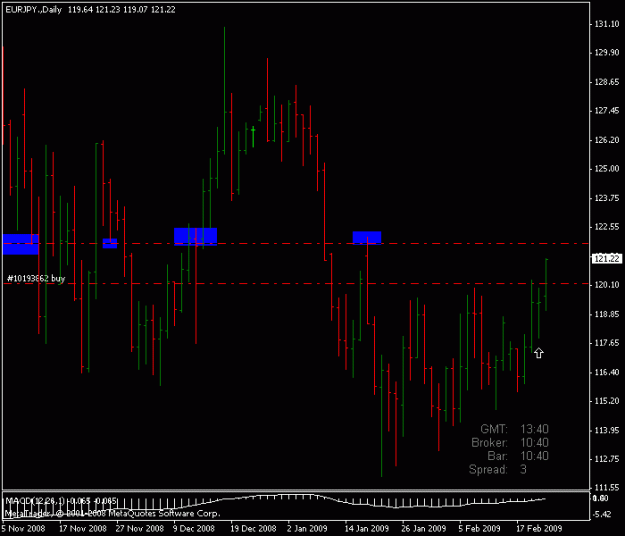Screen dimensions: 625x536
Task: Click the 115.20 price scale label
Action: (x=607, y=401)
